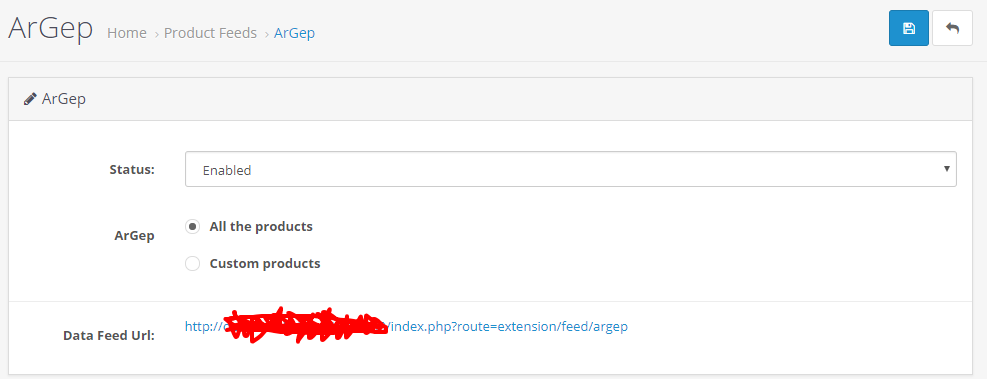Open Product Feeds breadcrumb link

coord(210,33)
